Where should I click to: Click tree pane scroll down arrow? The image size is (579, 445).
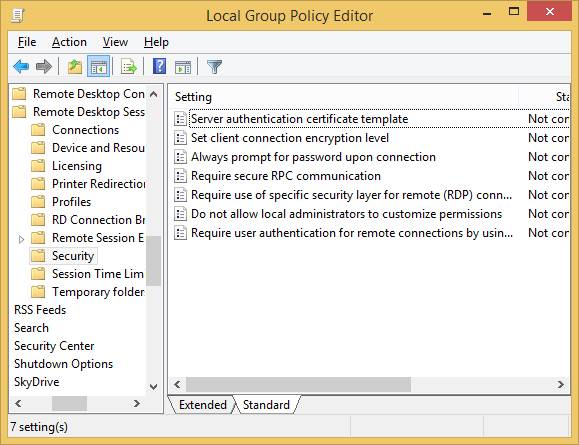click(154, 387)
